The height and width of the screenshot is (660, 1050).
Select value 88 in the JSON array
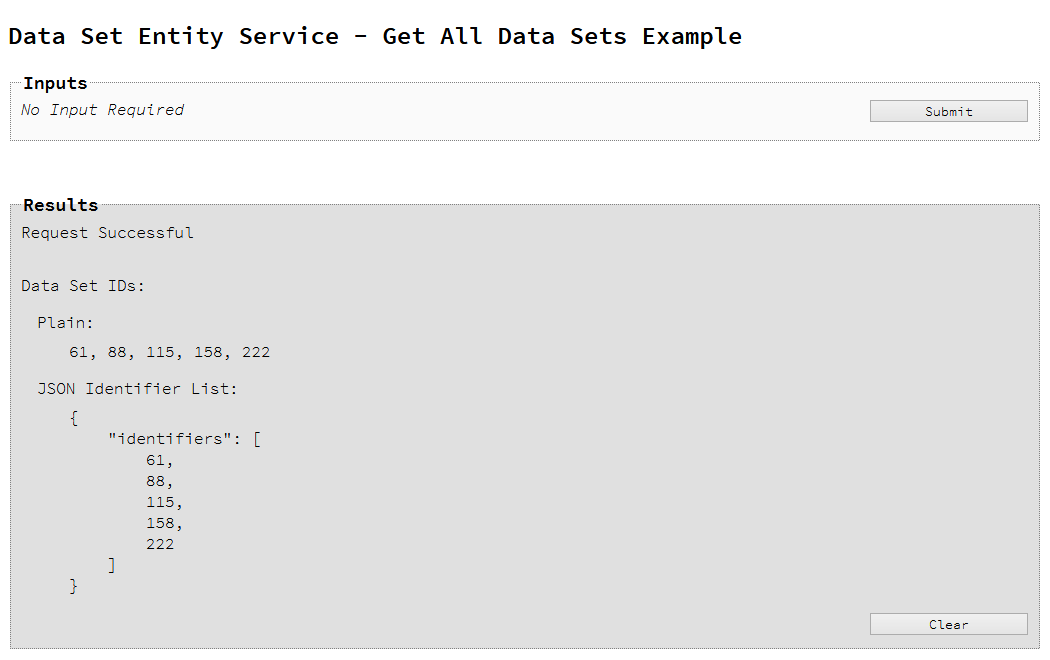(x=156, y=482)
